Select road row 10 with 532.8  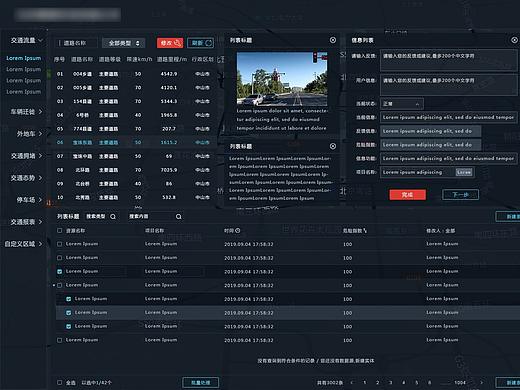click(135, 197)
